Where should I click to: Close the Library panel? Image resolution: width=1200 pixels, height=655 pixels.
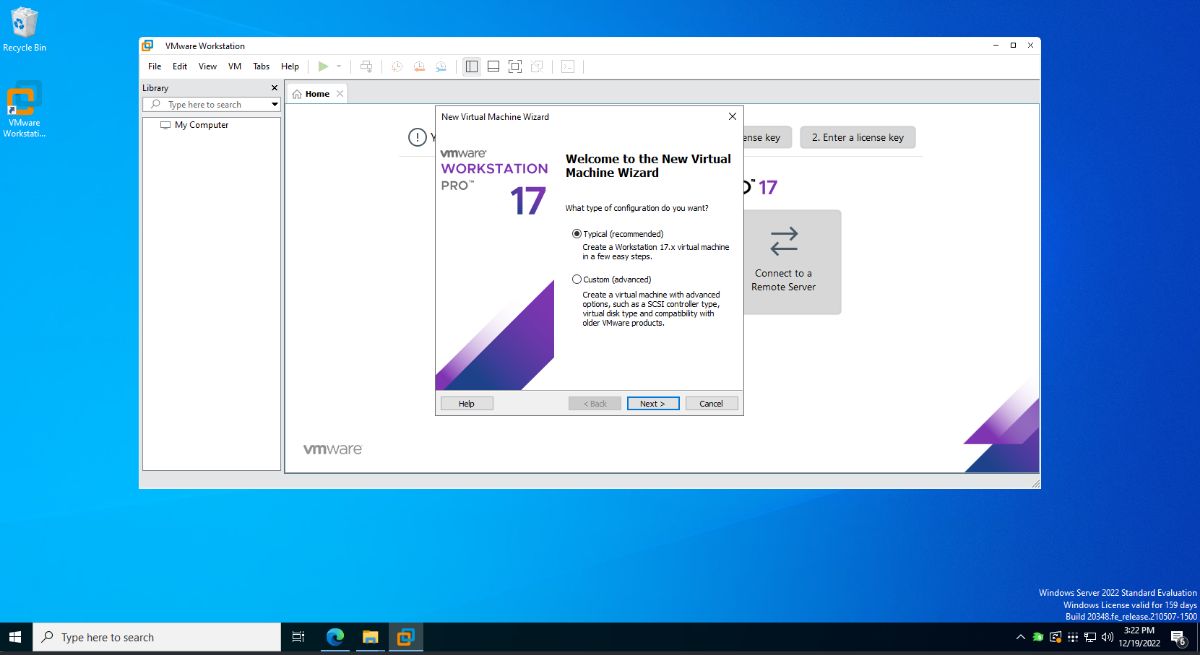(275, 88)
